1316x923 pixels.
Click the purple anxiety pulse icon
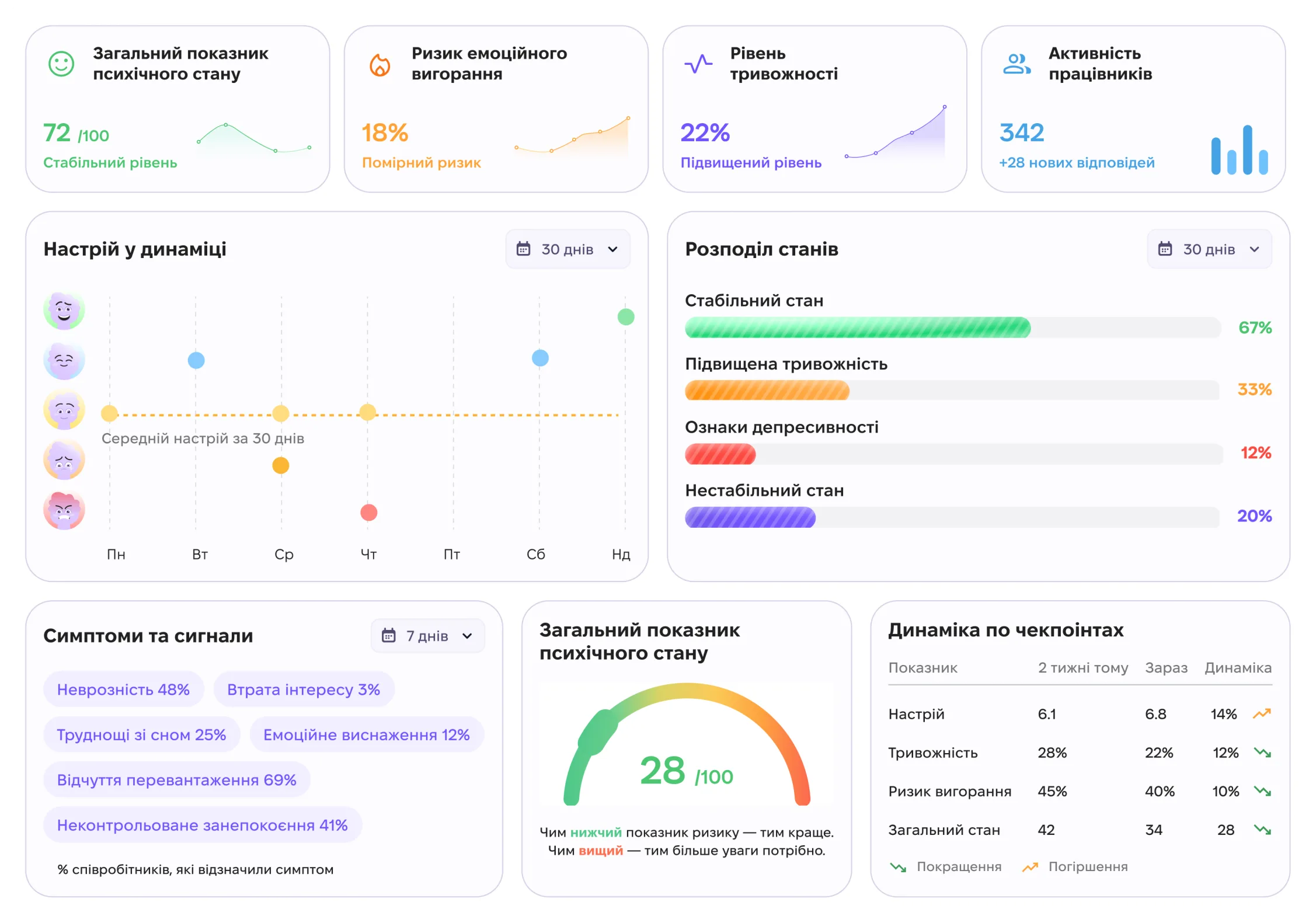point(698,64)
